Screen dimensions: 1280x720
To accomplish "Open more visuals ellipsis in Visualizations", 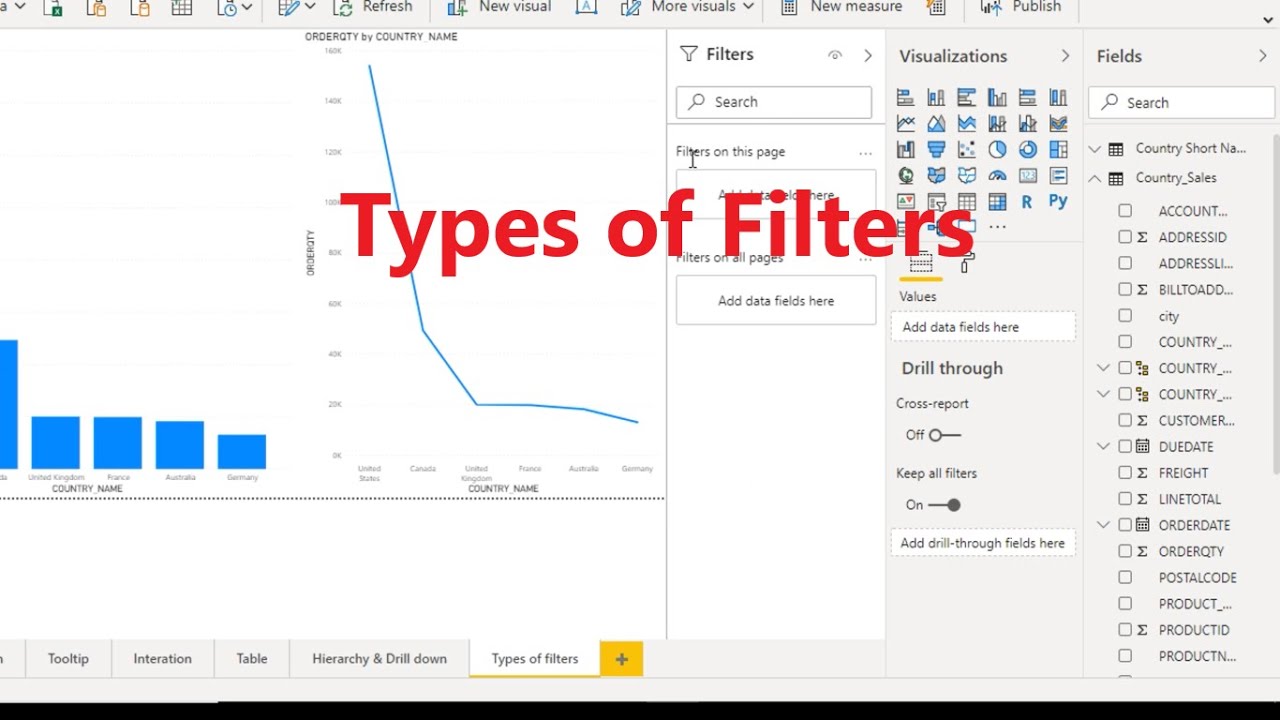I will pyautogui.click(x=997, y=227).
